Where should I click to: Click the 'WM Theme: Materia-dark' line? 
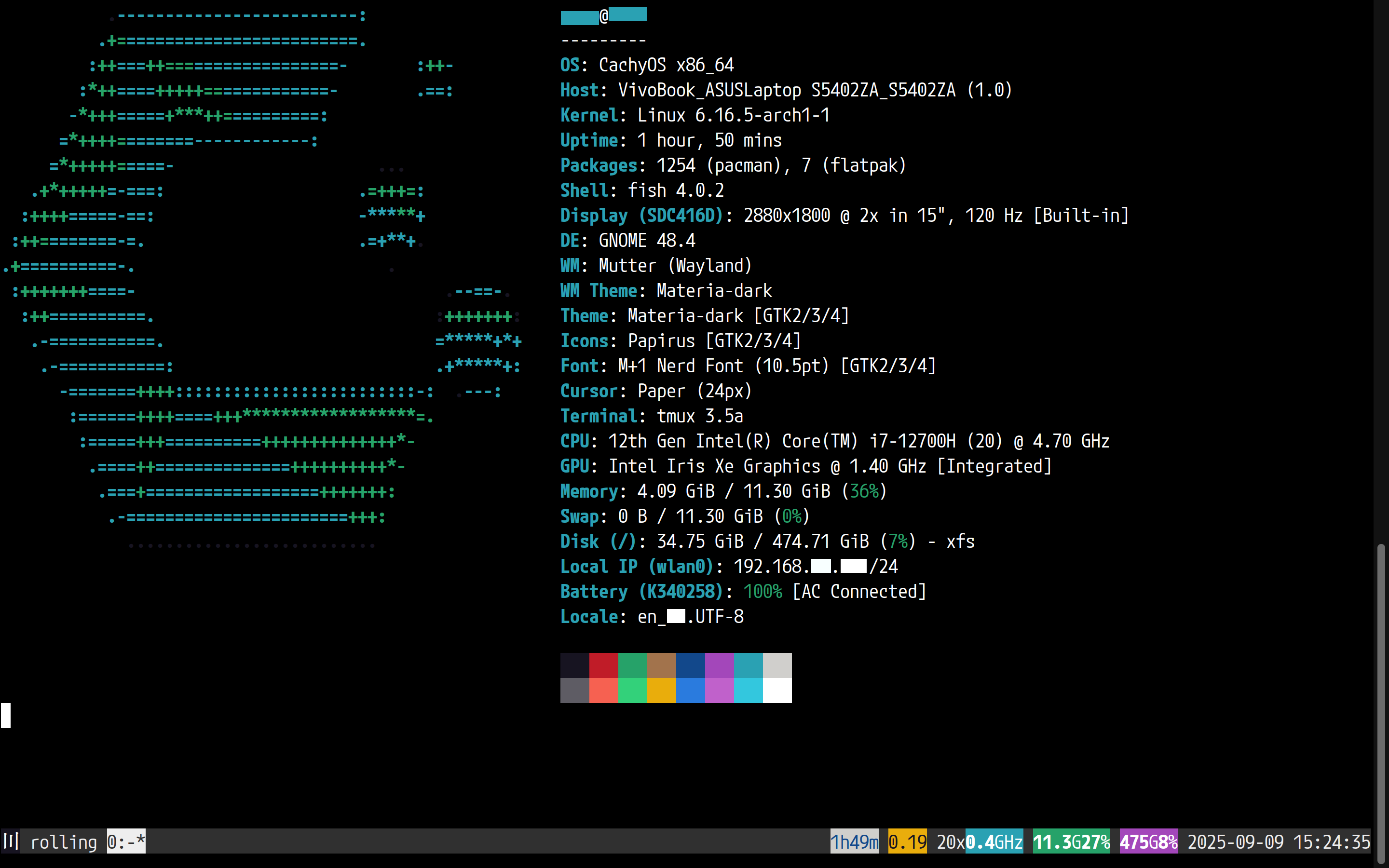(x=667, y=291)
